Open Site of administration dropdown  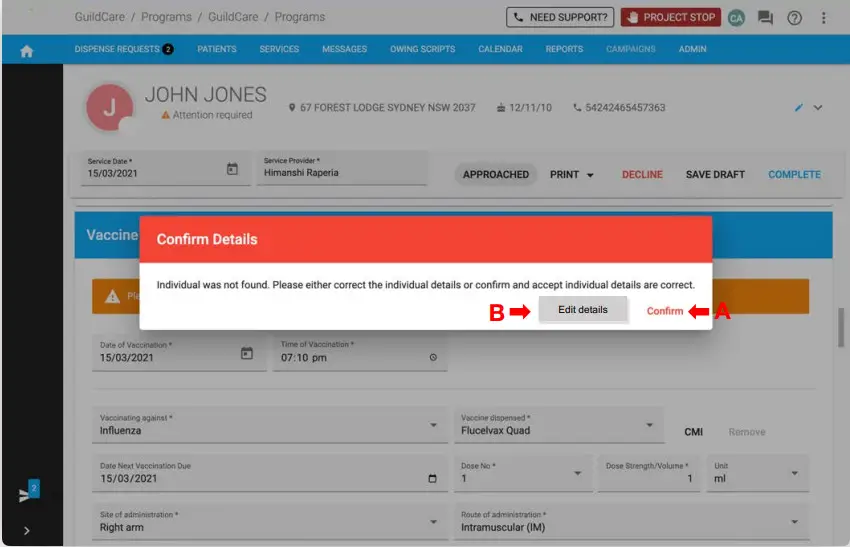tap(270, 522)
